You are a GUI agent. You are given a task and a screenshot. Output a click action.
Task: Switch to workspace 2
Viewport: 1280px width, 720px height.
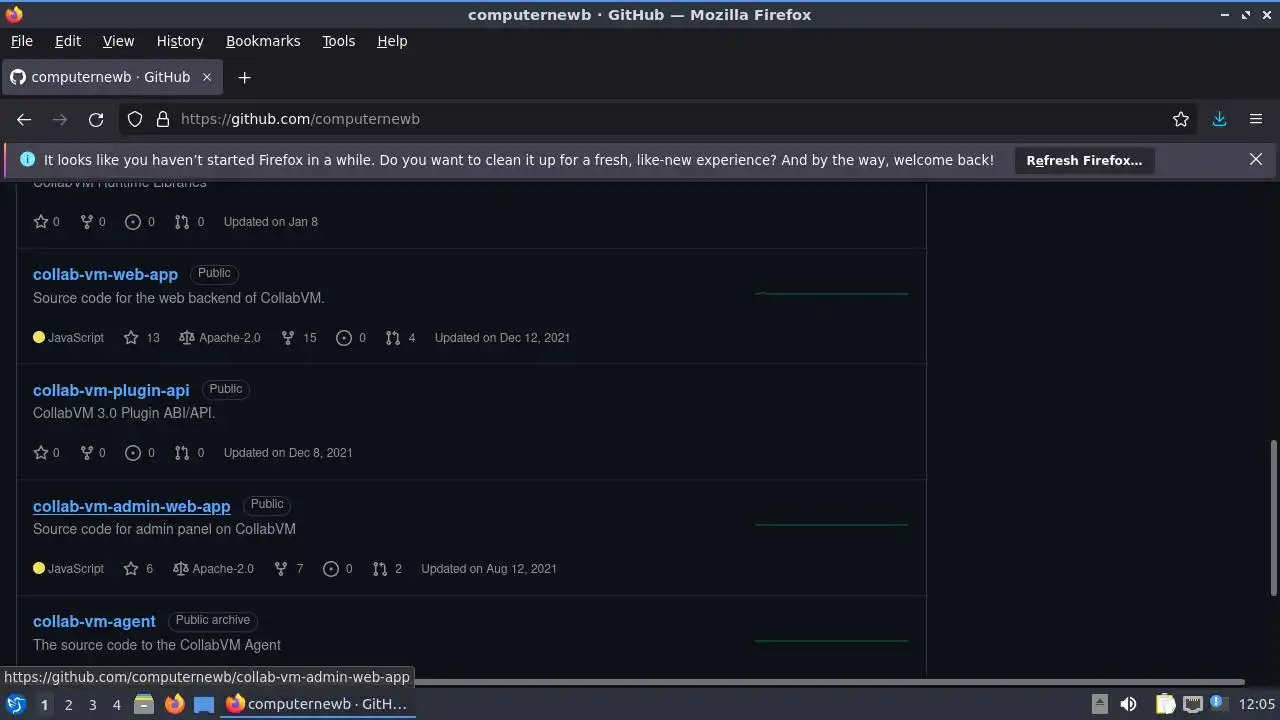point(68,704)
